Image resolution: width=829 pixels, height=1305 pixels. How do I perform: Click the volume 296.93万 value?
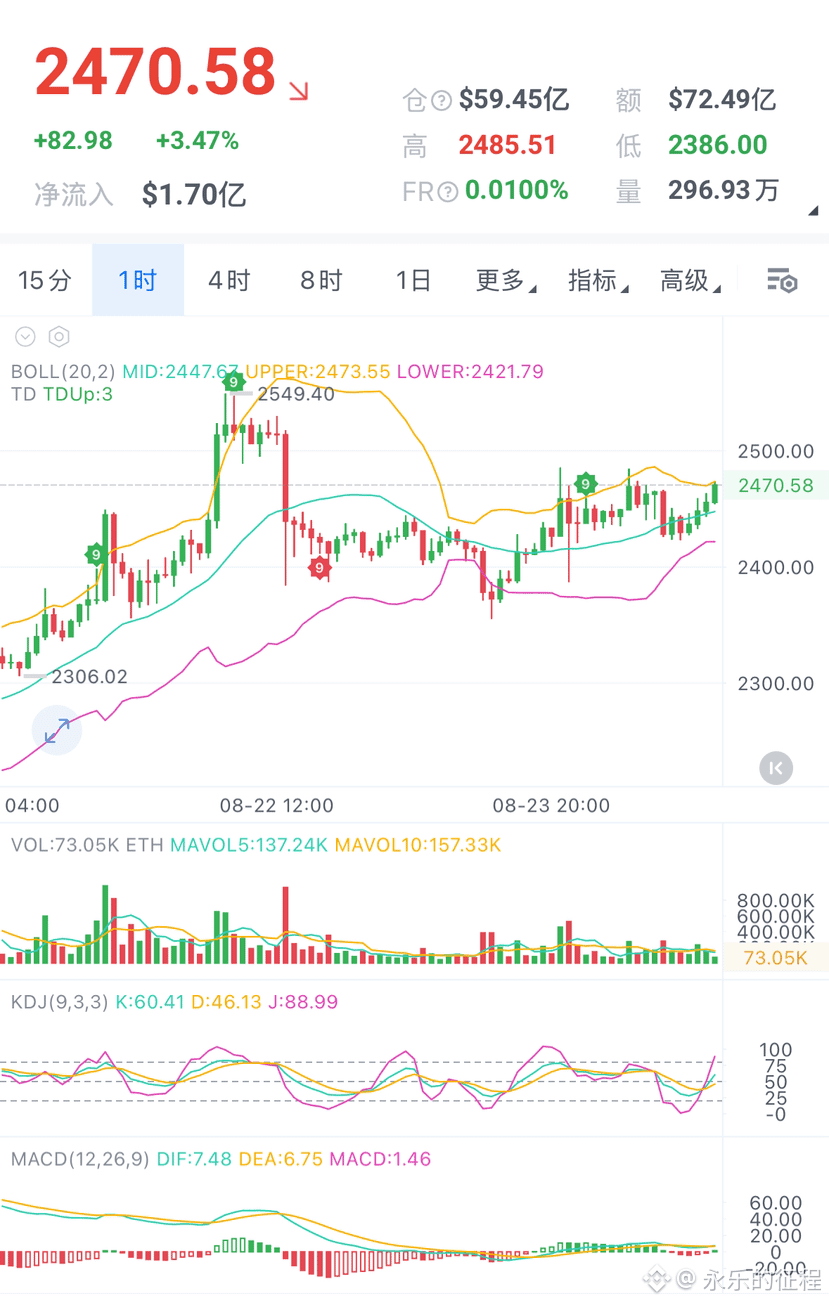pyautogui.click(x=723, y=190)
